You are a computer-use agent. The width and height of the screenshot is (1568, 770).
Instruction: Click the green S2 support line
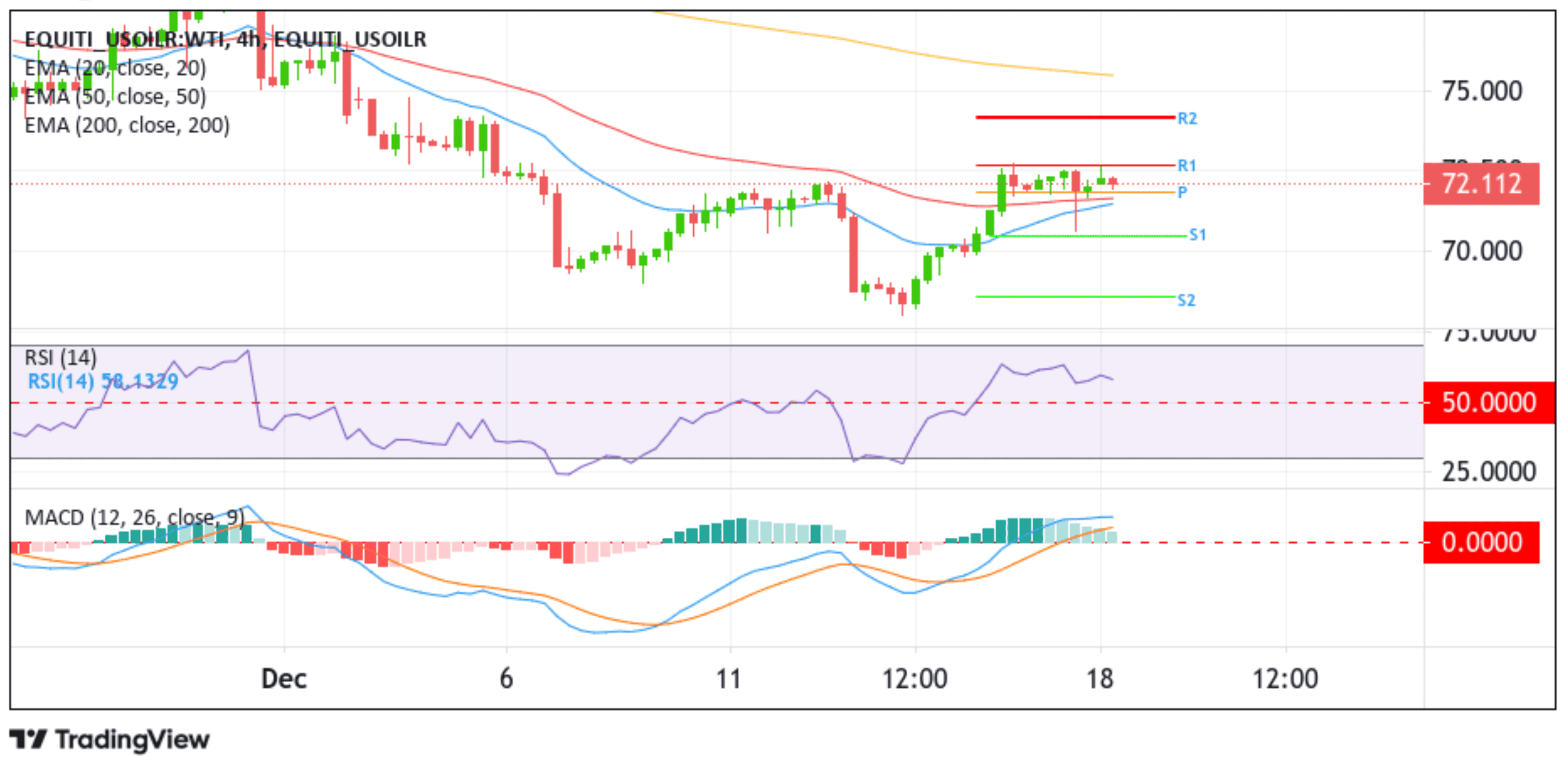click(1075, 296)
